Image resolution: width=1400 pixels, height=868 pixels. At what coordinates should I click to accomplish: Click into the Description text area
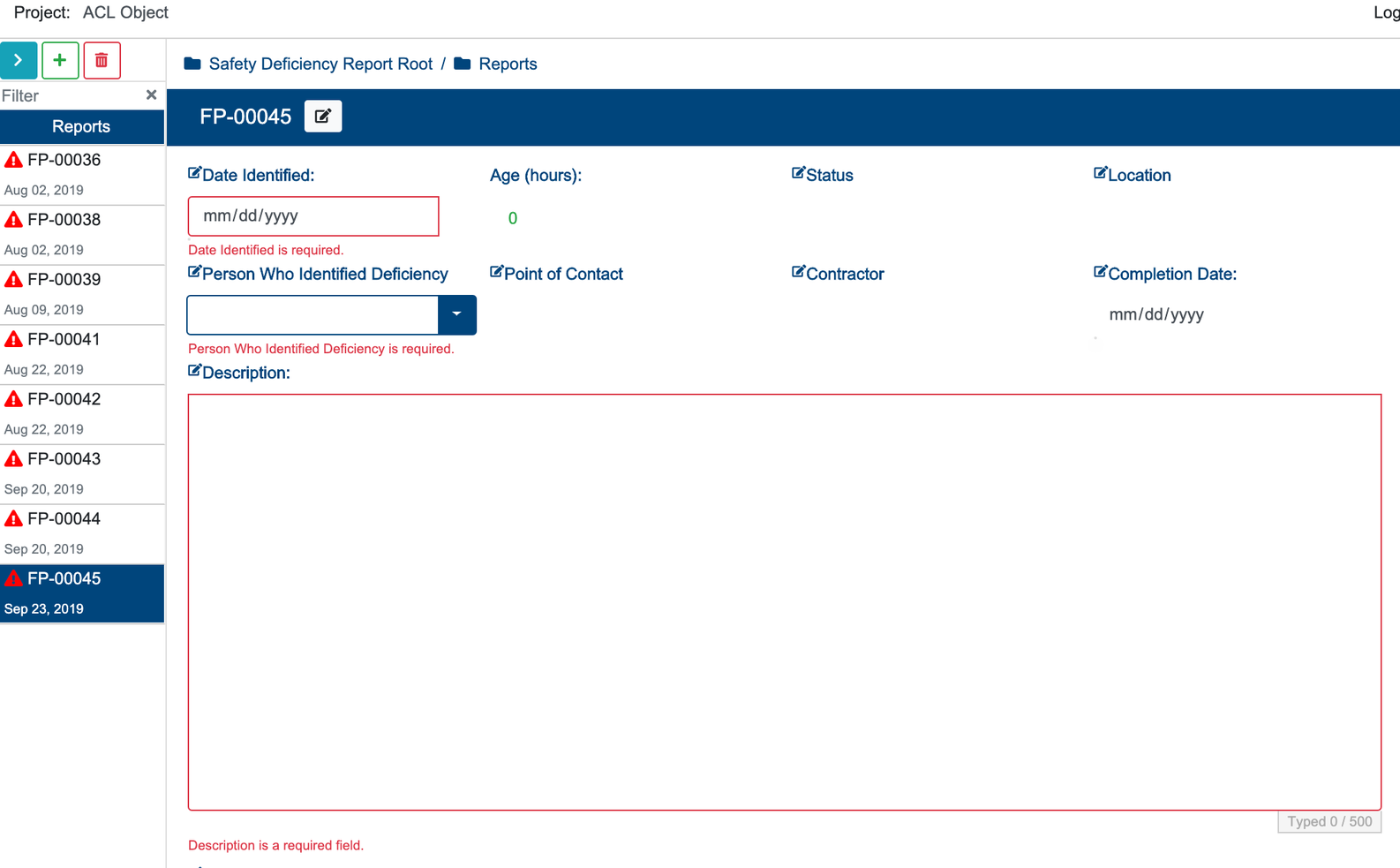[785, 602]
